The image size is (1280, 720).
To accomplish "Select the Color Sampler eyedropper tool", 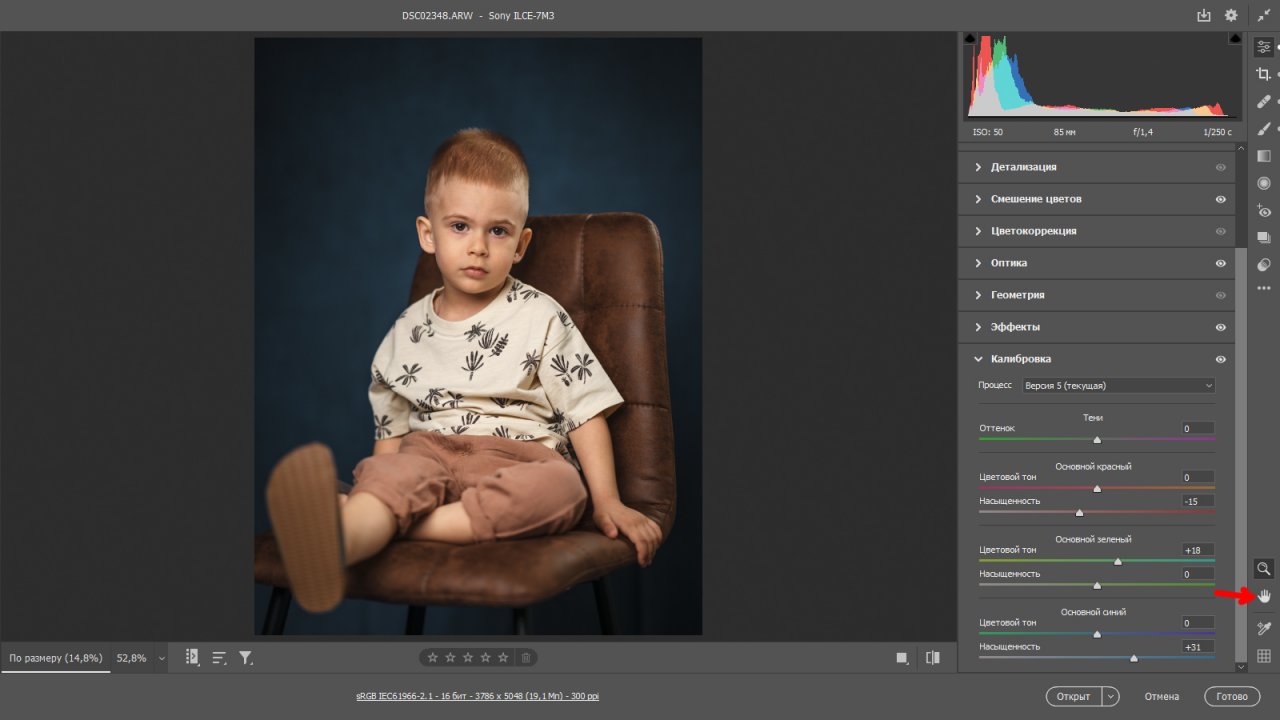I will pos(1264,628).
